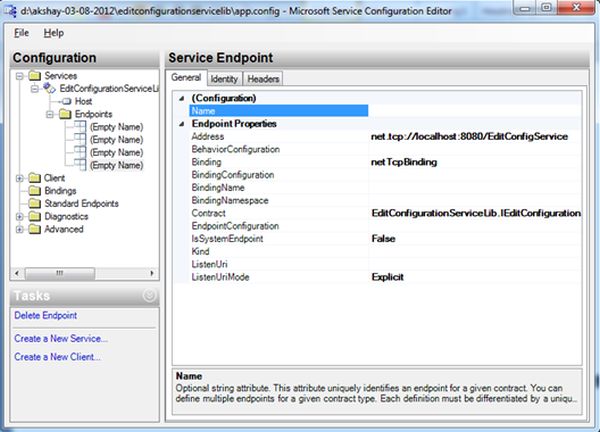The height and width of the screenshot is (432, 600).
Task: Switch to the Identity tab
Action: point(224,79)
